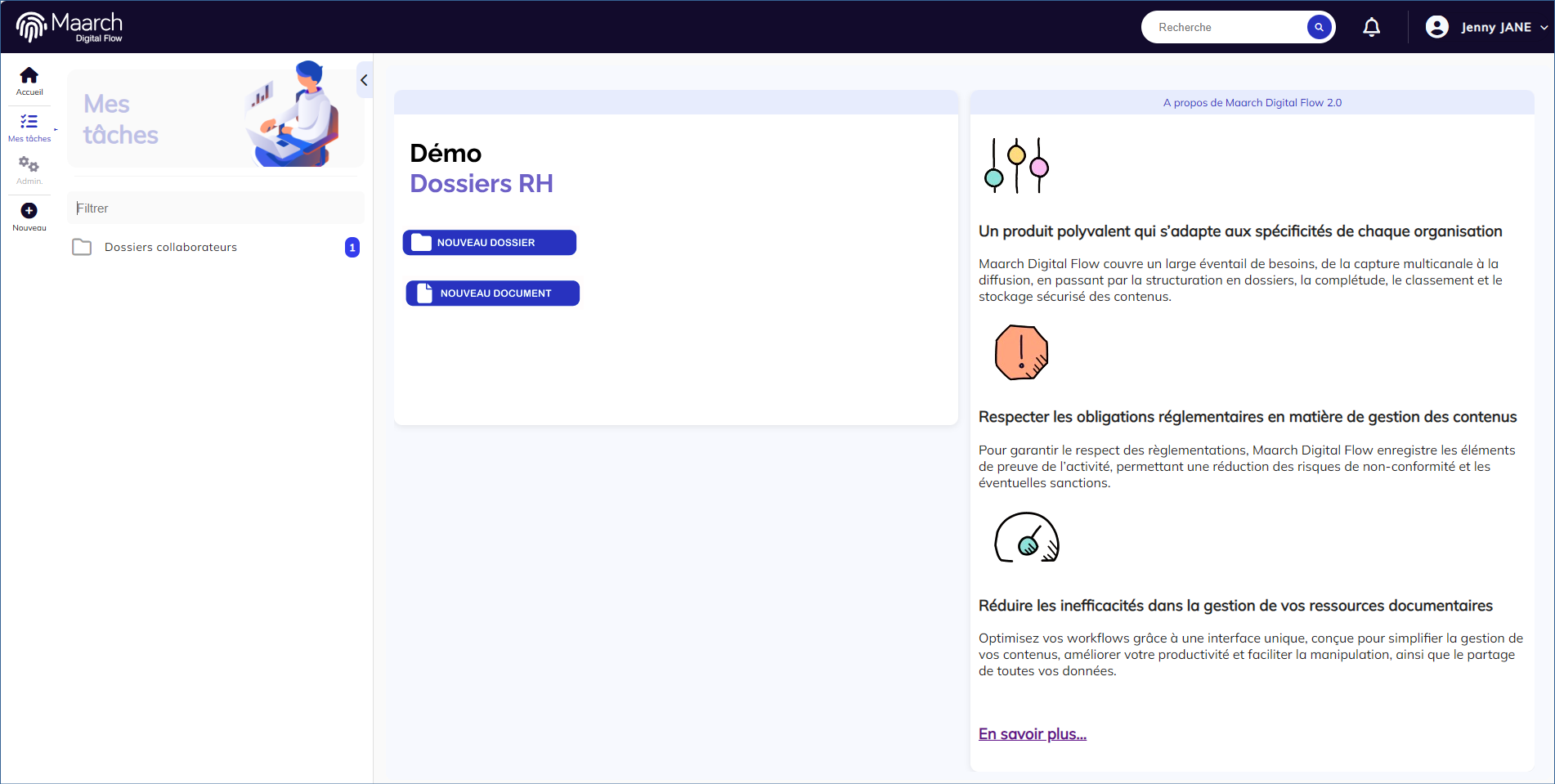
Task: Click the 'Un produit polyvalent' heading
Action: (x=1240, y=231)
